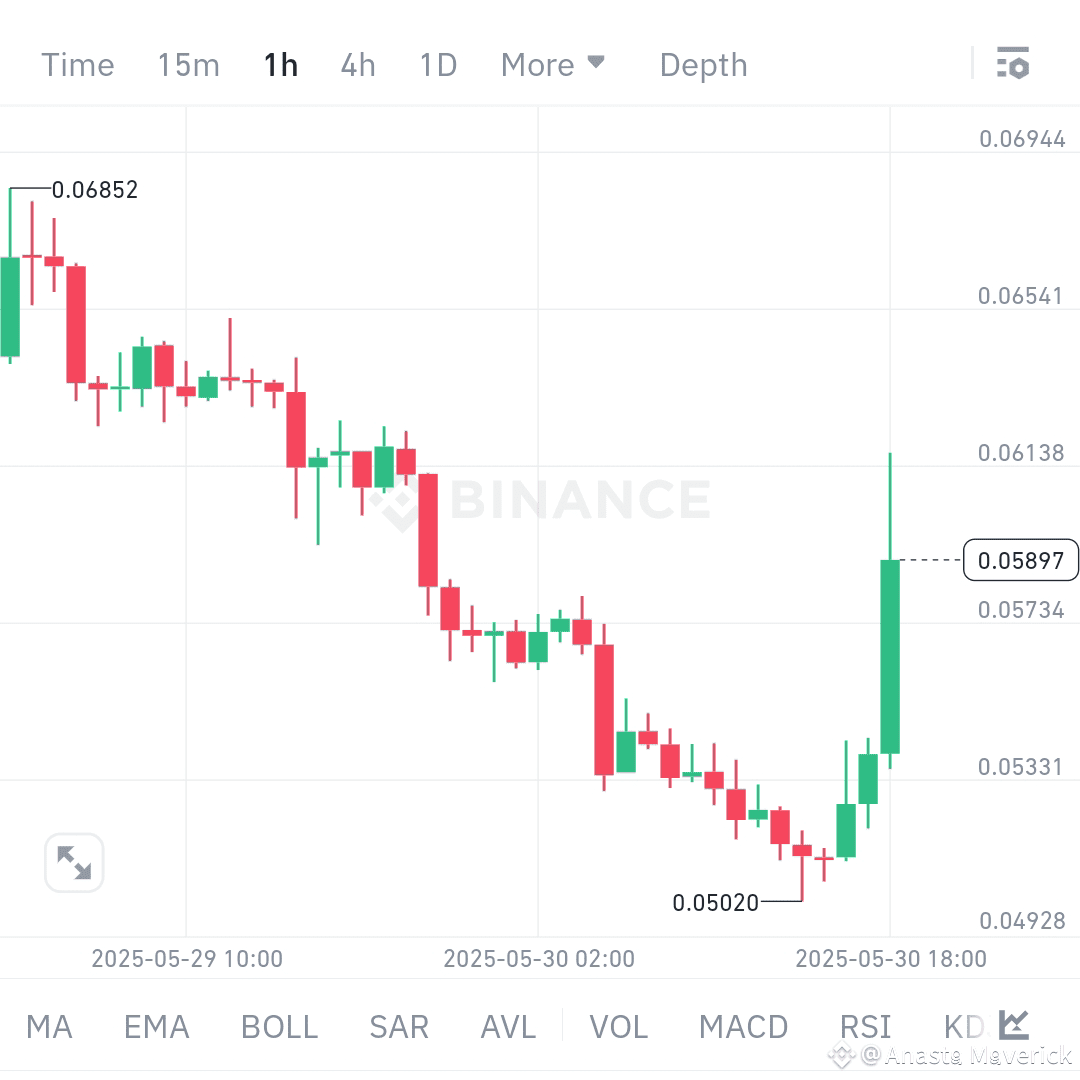The width and height of the screenshot is (1080, 1080).
Task: Apply the BOLL indicator
Action: 278,1026
